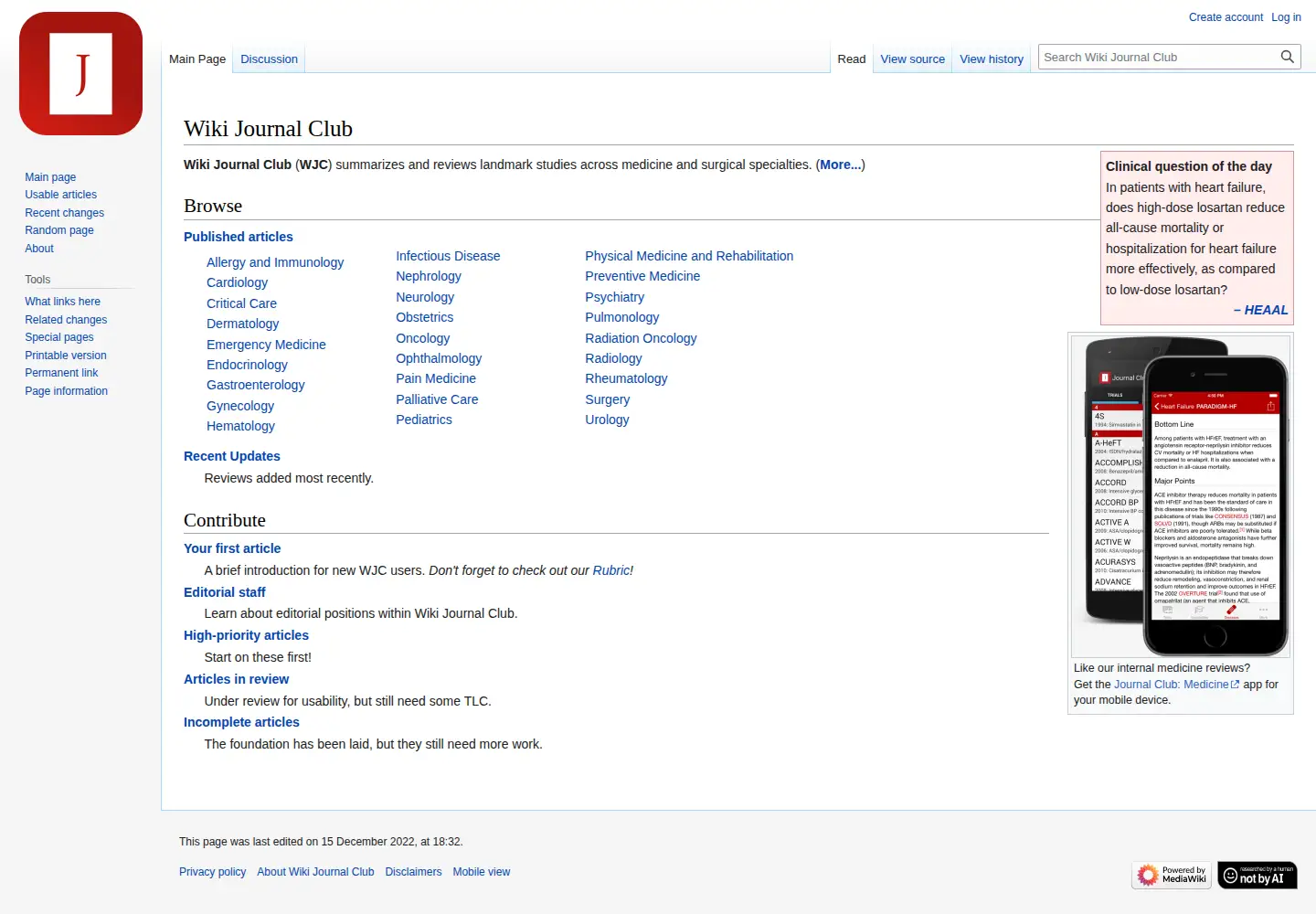This screenshot has height=914, width=1316.
Task: Open Recent Updates link
Action: (232, 456)
